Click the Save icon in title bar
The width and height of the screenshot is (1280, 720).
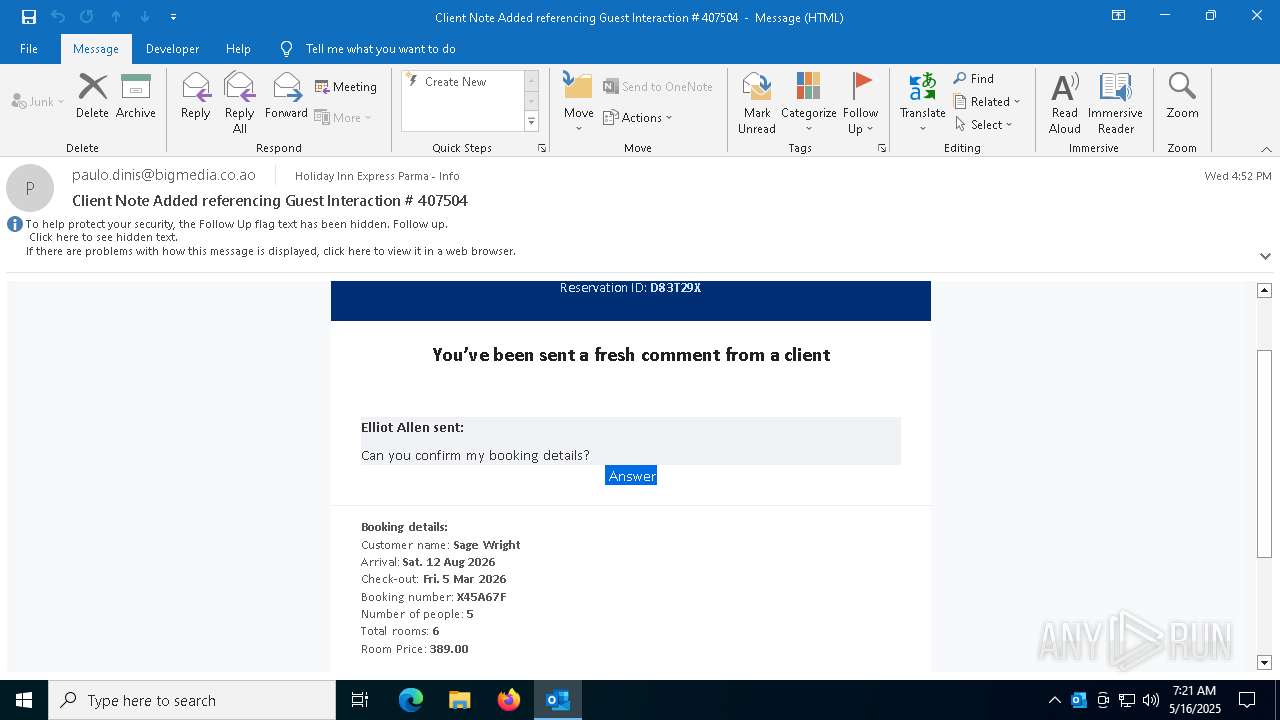[29, 17]
